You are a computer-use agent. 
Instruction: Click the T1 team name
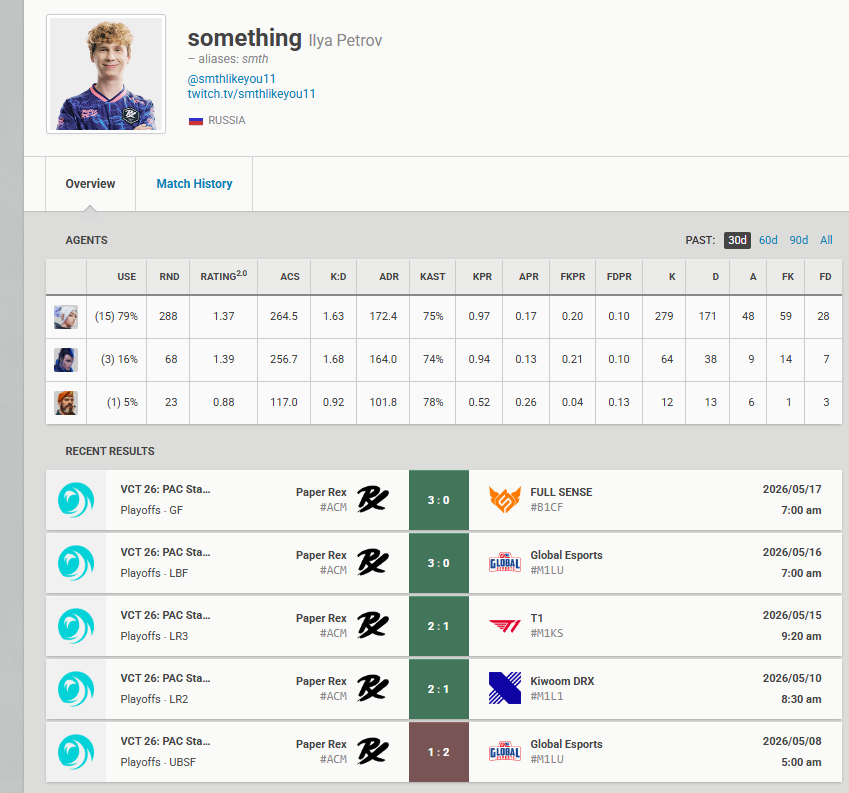pos(537,618)
